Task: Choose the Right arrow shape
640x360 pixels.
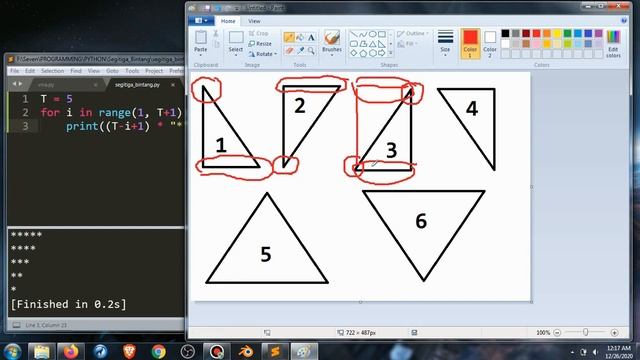Action: [x=382, y=53]
